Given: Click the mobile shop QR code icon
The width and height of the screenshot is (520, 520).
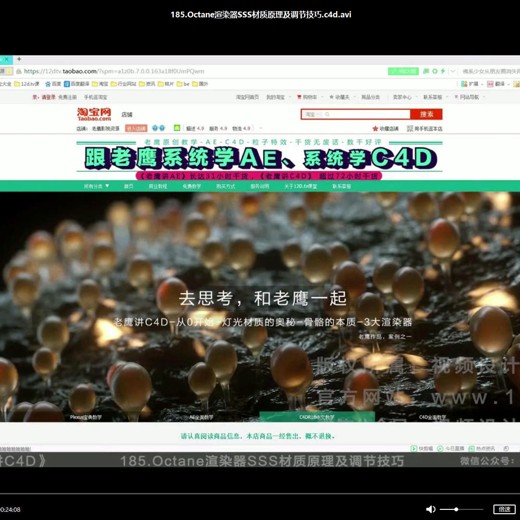Looking at the screenshot, I should tap(410, 128).
